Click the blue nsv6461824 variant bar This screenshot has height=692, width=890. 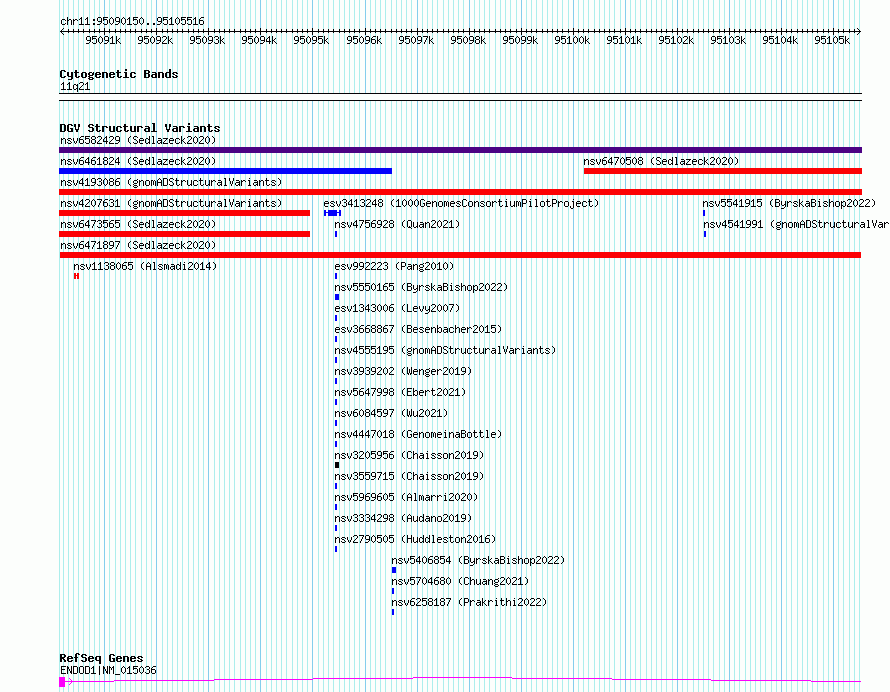tap(225, 171)
